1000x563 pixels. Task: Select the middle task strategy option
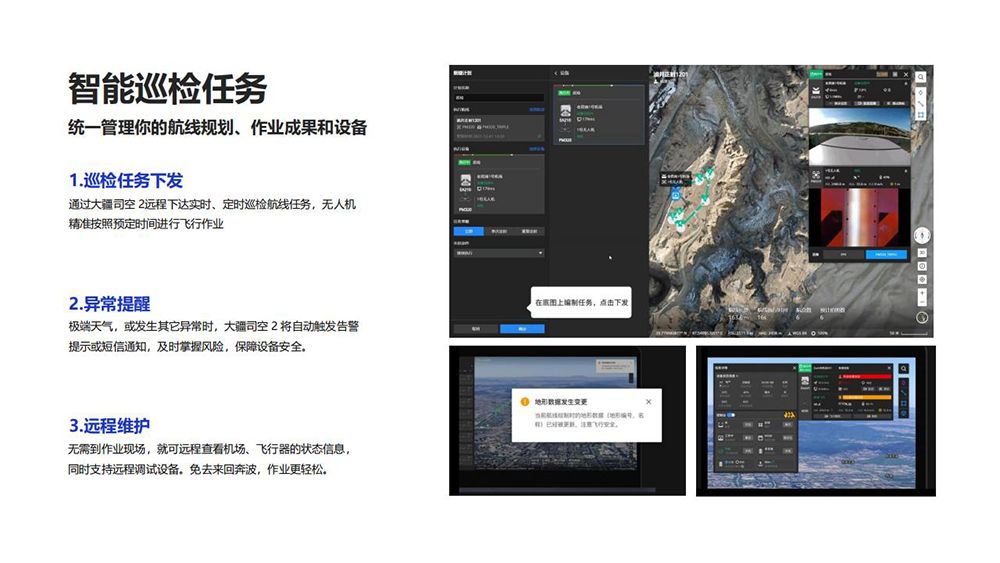coord(499,230)
